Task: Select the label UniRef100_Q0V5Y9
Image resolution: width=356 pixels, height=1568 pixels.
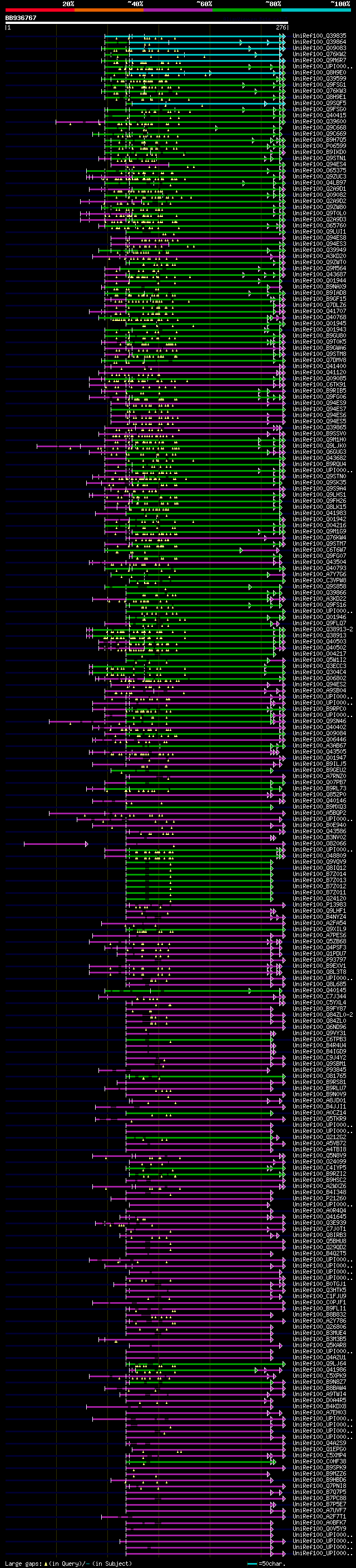Action: pos(319,1529)
